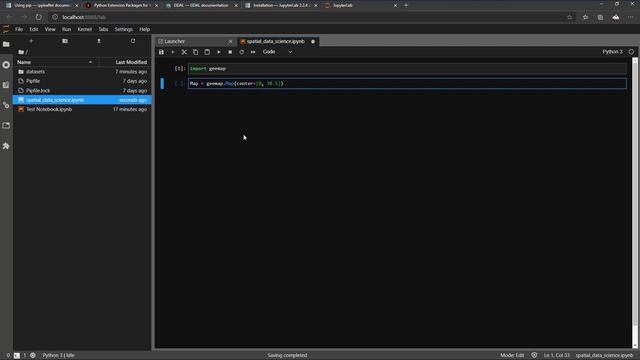640x360 pixels.
Task: Open the File Browser sidebar panel
Action: [6, 44]
